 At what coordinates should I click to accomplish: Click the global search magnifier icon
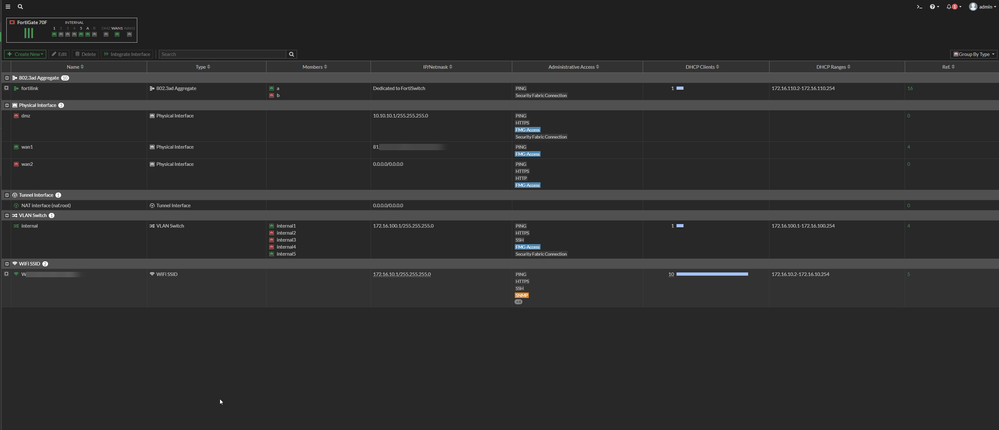coord(20,6)
